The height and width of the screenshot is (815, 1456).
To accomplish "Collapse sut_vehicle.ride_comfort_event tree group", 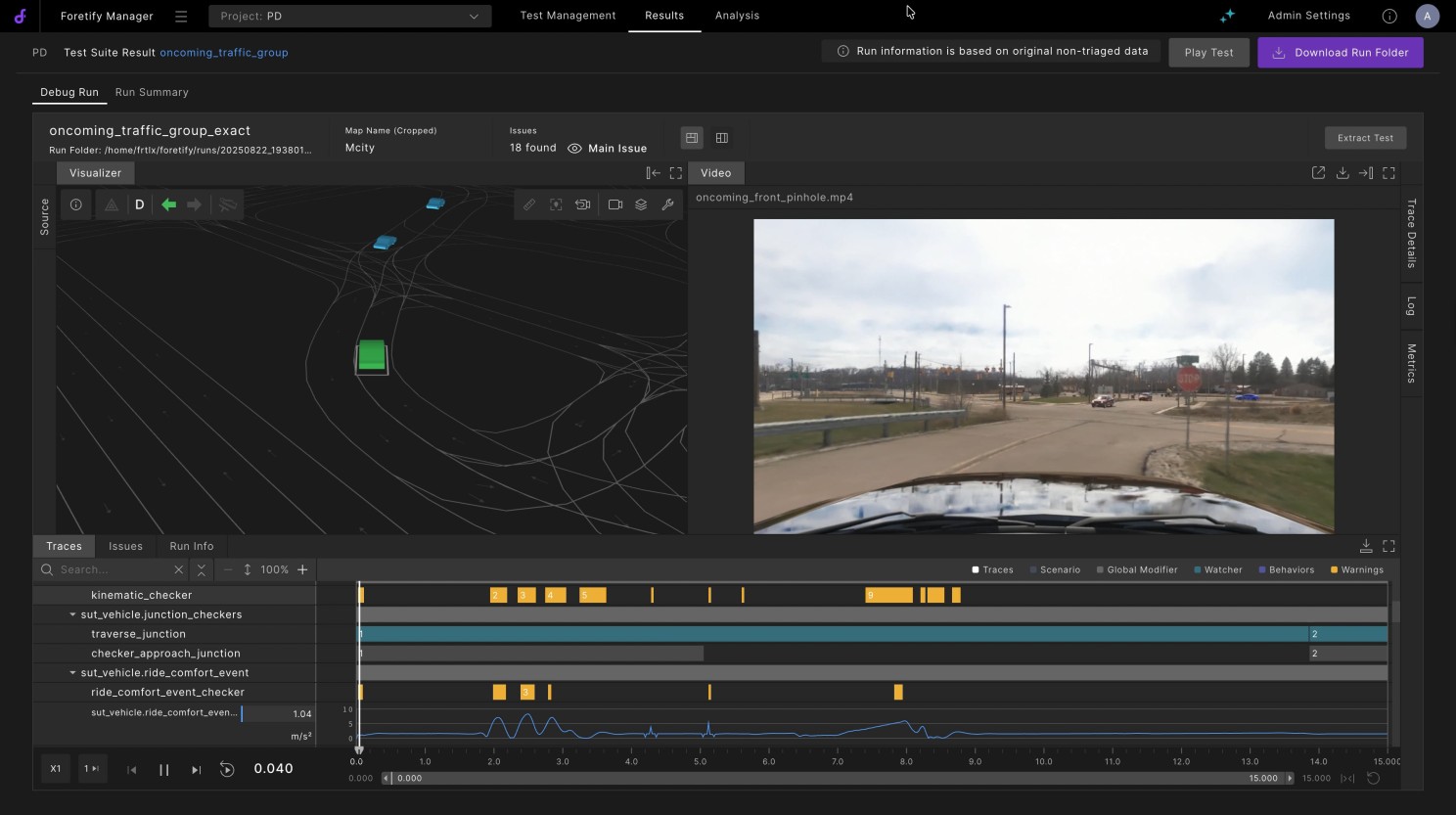I will click(72, 673).
